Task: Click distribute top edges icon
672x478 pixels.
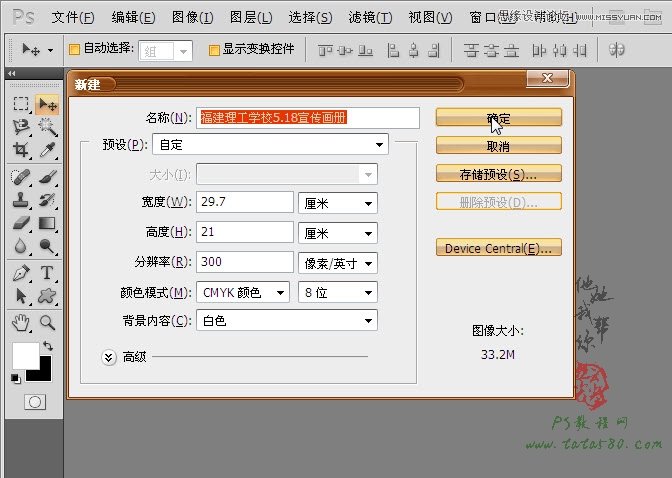Action: 471,51
